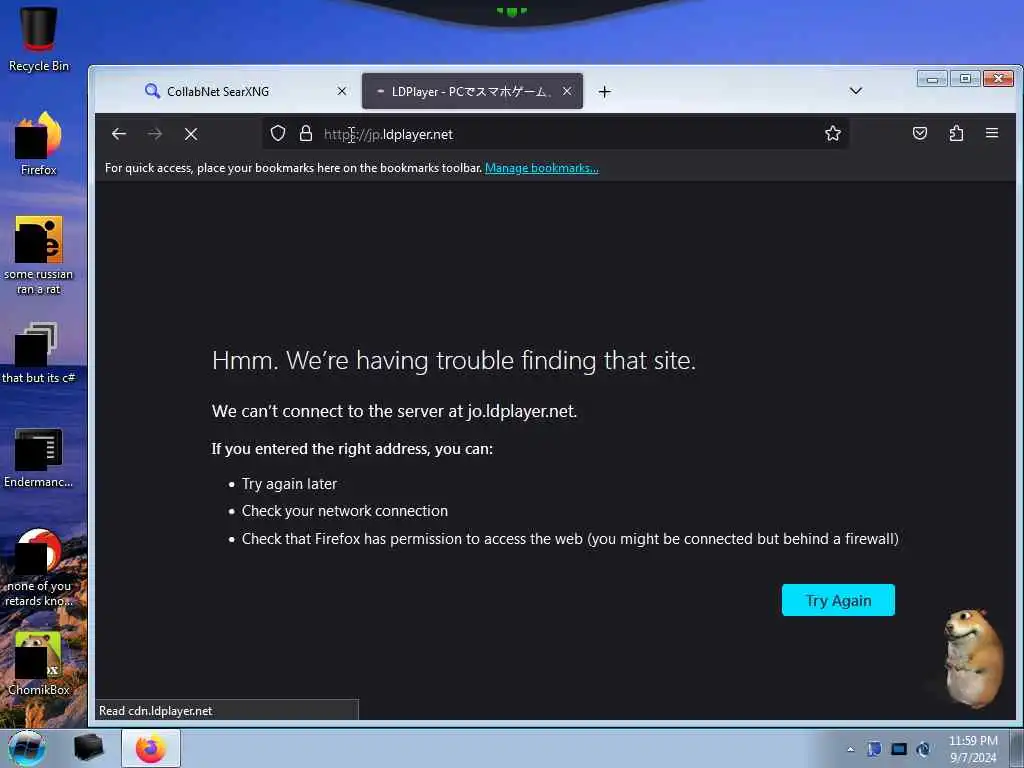
Task: Stop loading the page with the X button
Action: tap(191, 134)
